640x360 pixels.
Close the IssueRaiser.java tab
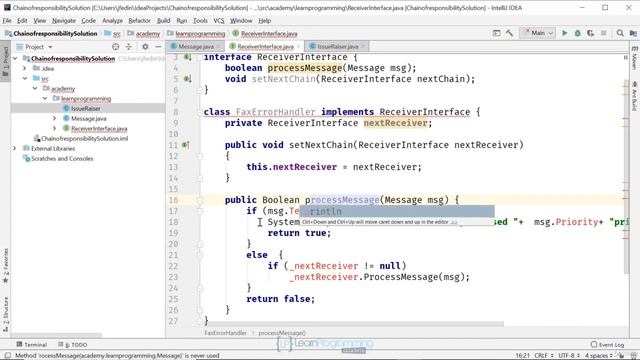pyautogui.click(x=363, y=47)
